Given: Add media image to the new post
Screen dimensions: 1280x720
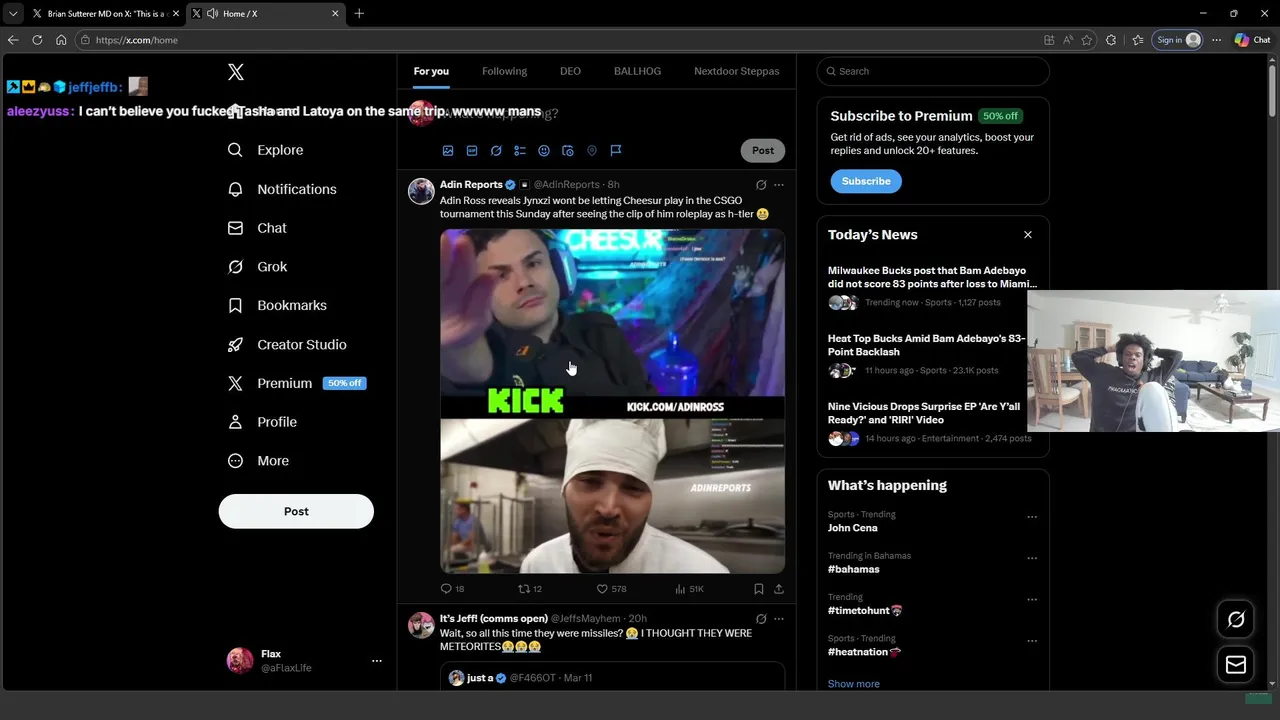Looking at the screenshot, I should (x=448, y=151).
